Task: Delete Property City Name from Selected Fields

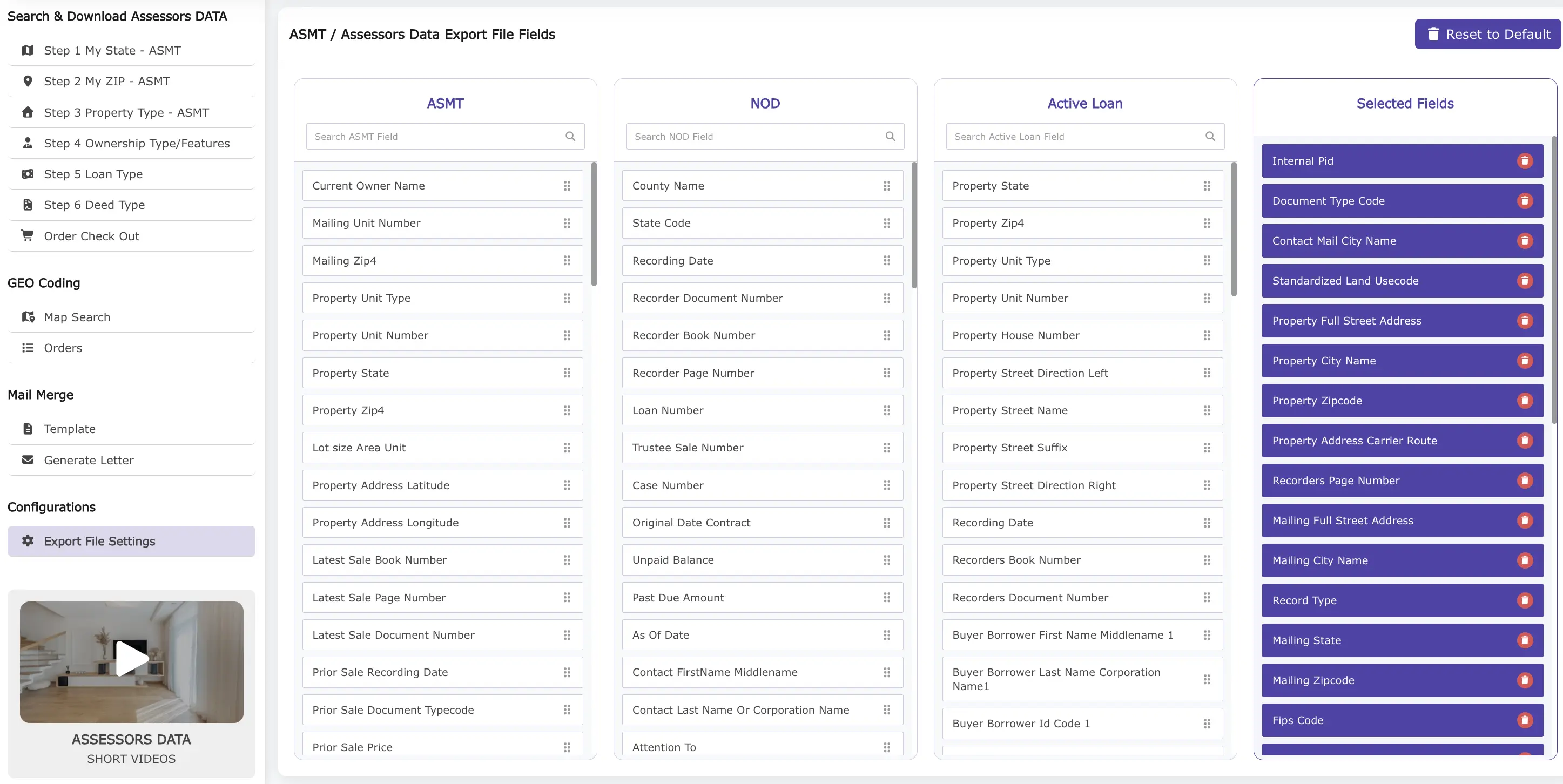Action: coord(1525,361)
